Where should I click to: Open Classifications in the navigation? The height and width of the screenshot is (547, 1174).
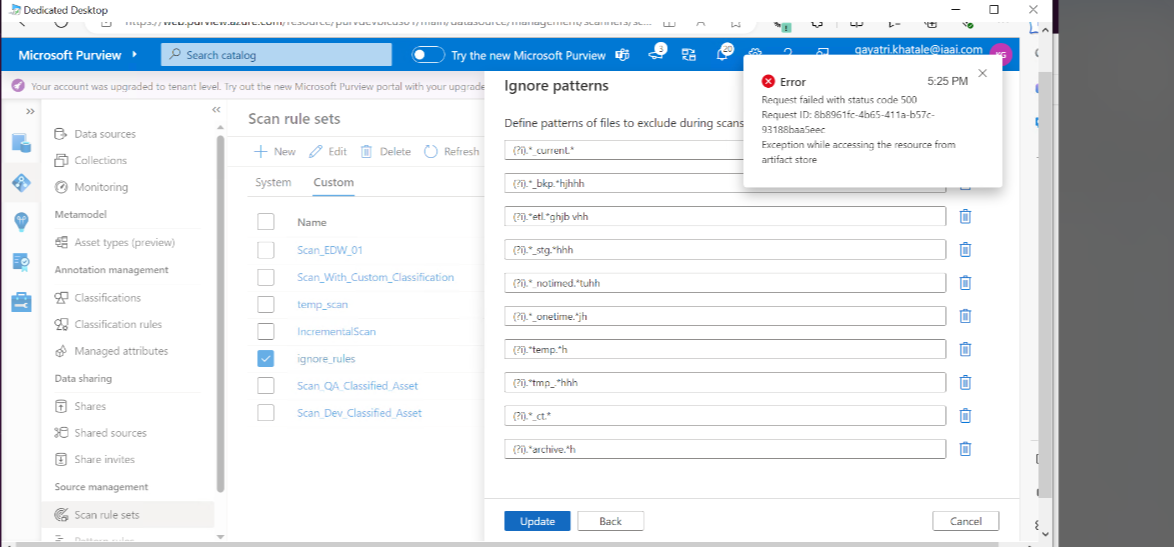tap(107, 298)
